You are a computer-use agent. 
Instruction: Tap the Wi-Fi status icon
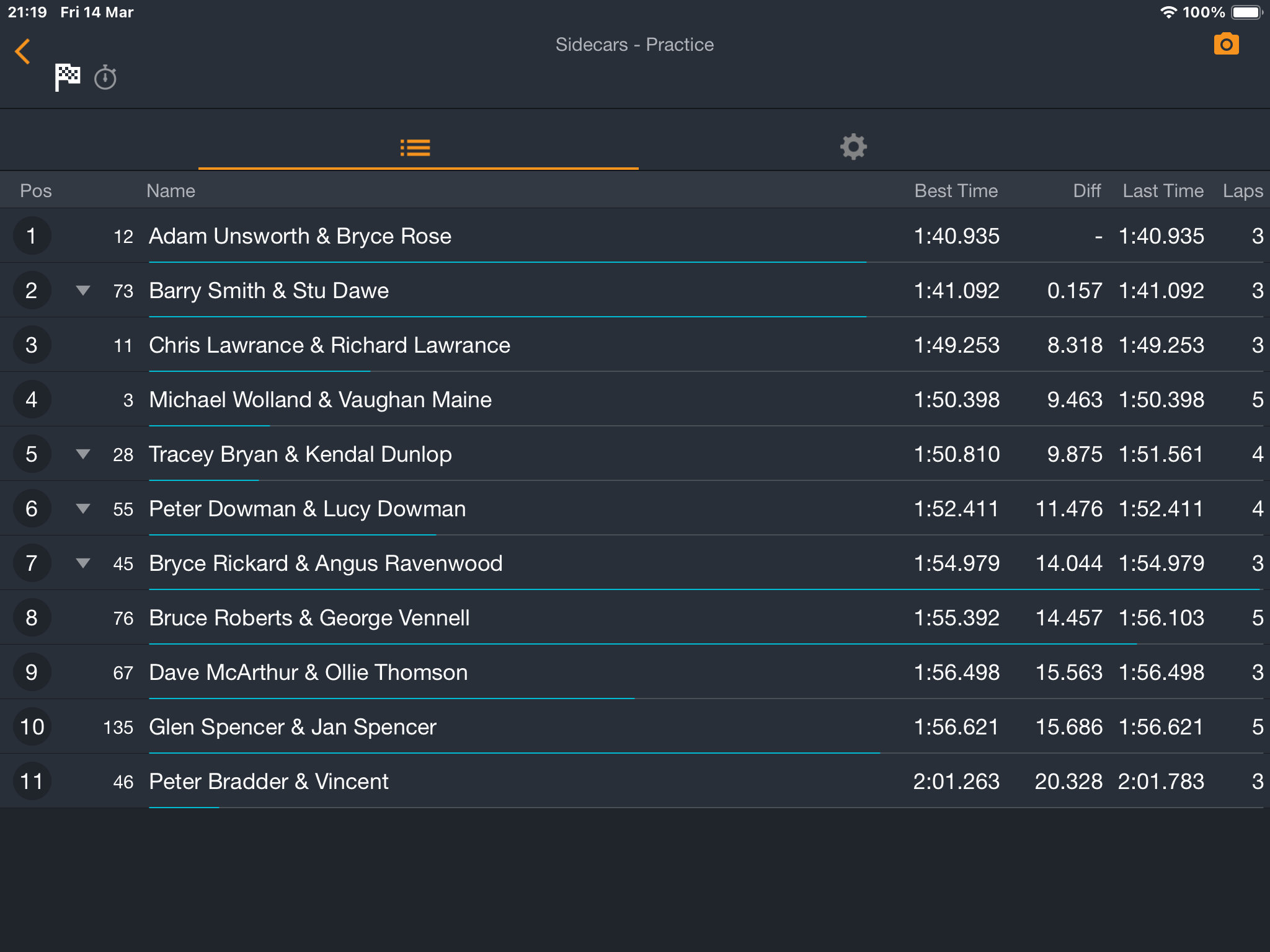pyautogui.click(x=1168, y=12)
